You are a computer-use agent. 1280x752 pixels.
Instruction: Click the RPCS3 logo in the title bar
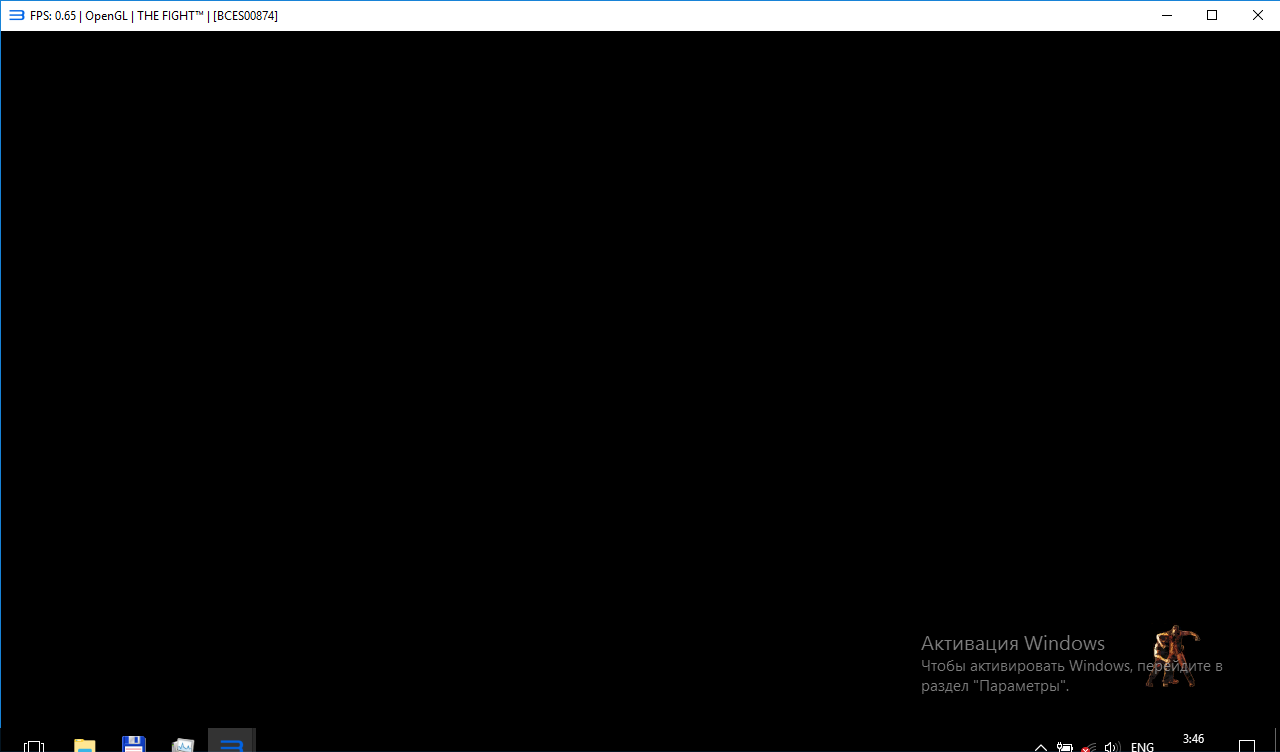[16, 15]
